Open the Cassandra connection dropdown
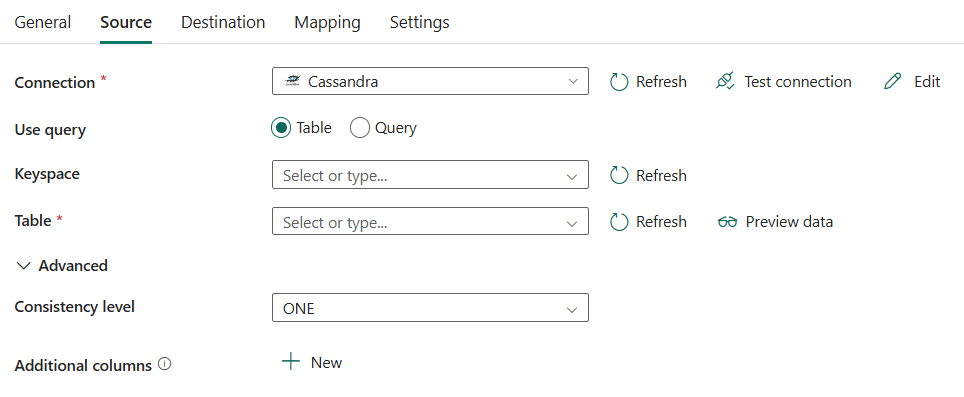964x397 pixels. 430,81
